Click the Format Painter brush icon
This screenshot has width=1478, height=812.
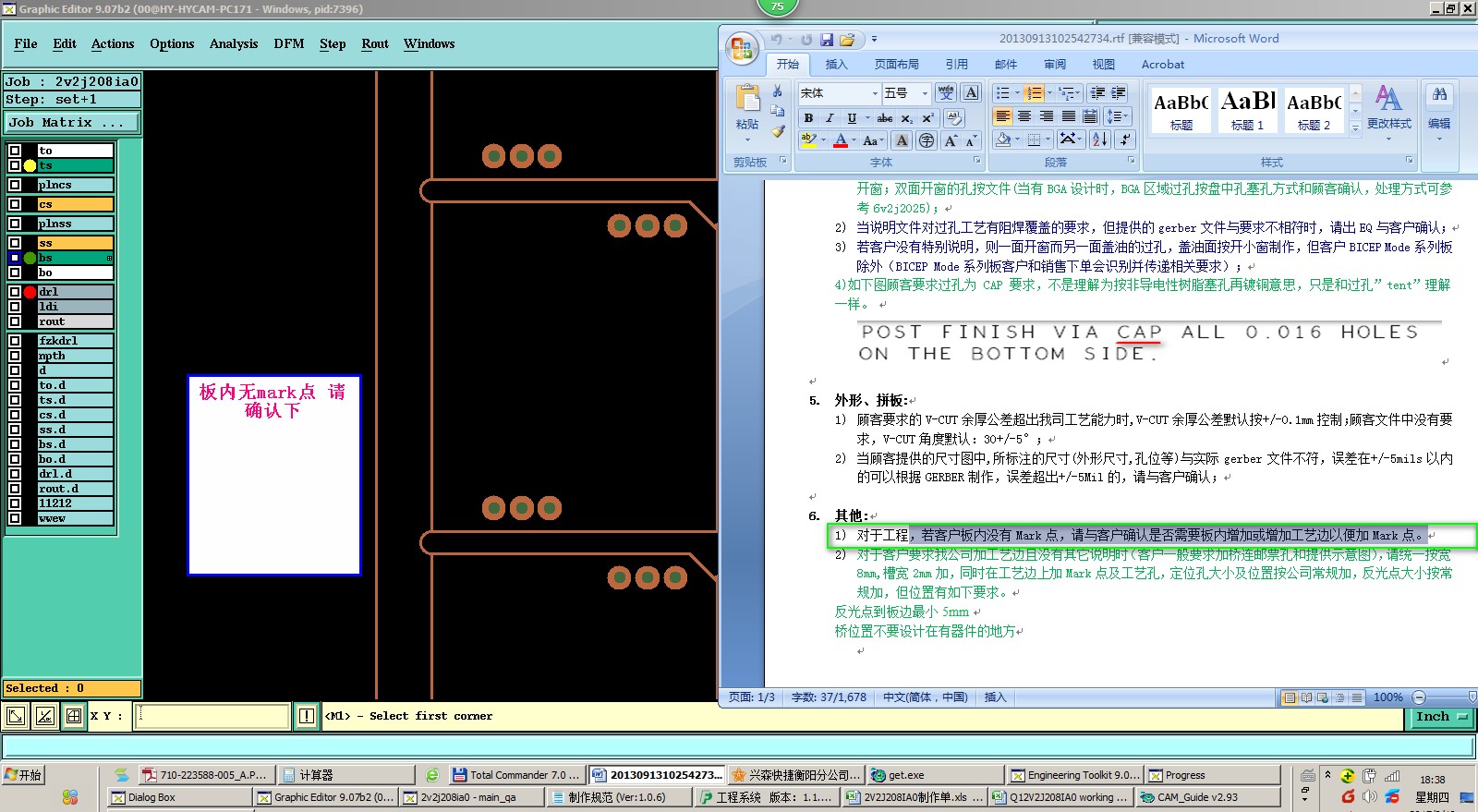click(778, 130)
